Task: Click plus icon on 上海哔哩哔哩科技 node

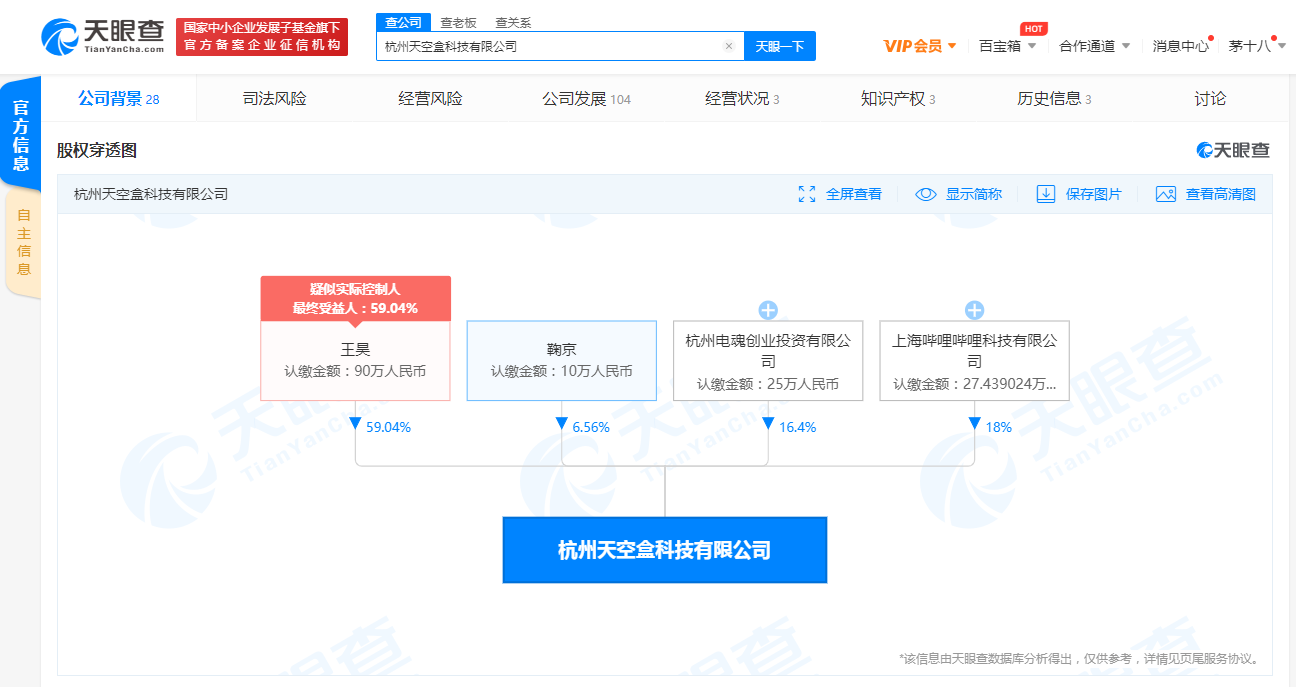Action: point(975,310)
